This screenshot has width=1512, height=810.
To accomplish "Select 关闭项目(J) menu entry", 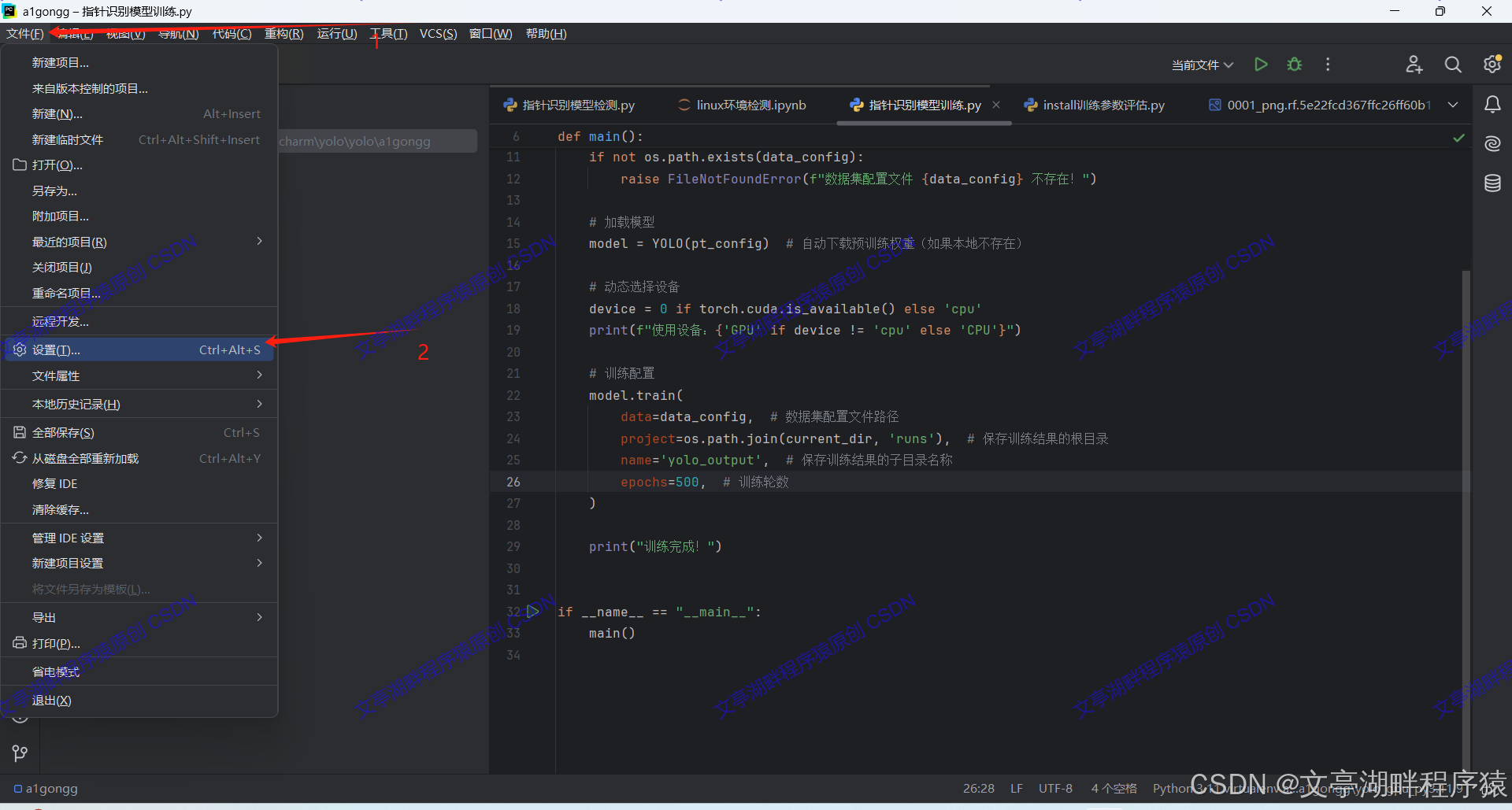I will [139, 267].
